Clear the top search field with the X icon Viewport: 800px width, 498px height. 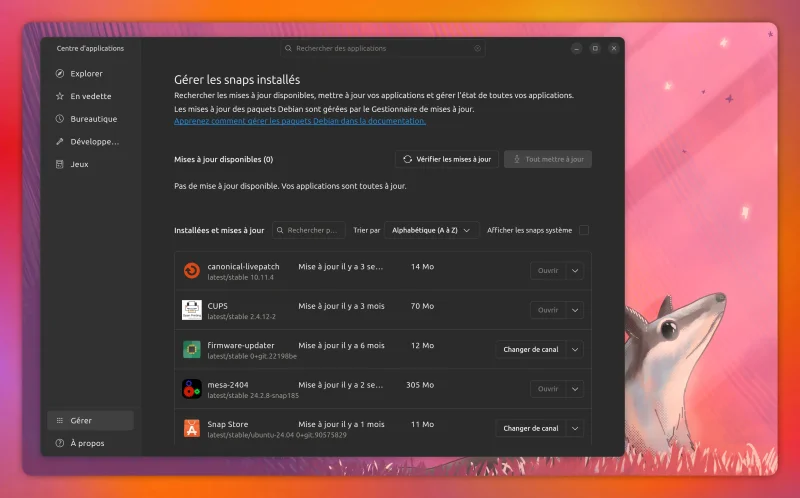tap(478, 48)
